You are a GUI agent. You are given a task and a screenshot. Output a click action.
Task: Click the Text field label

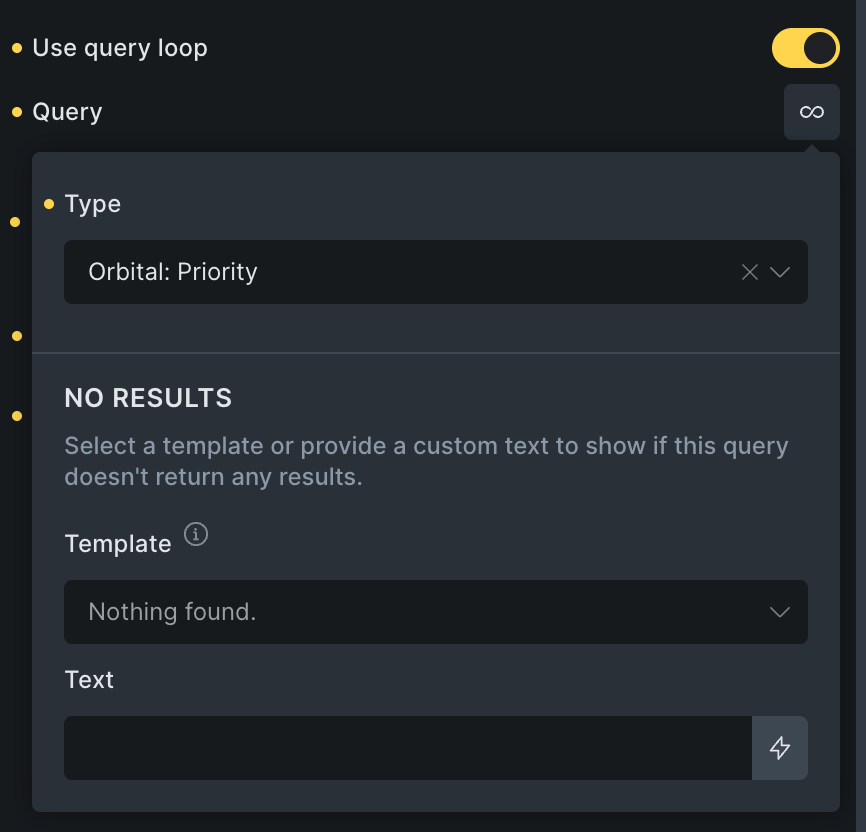pyautogui.click(x=89, y=680)
